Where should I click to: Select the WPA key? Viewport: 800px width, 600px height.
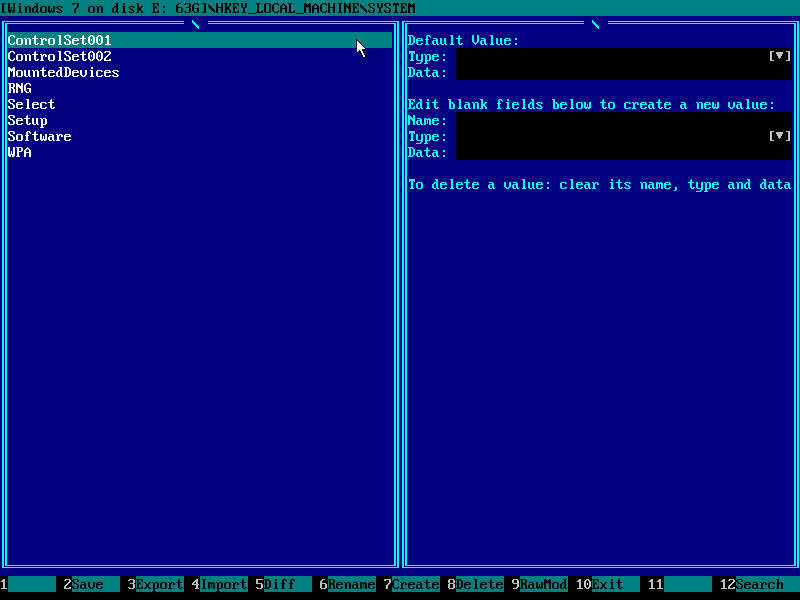pyautogui.click(x=19, y=152)
